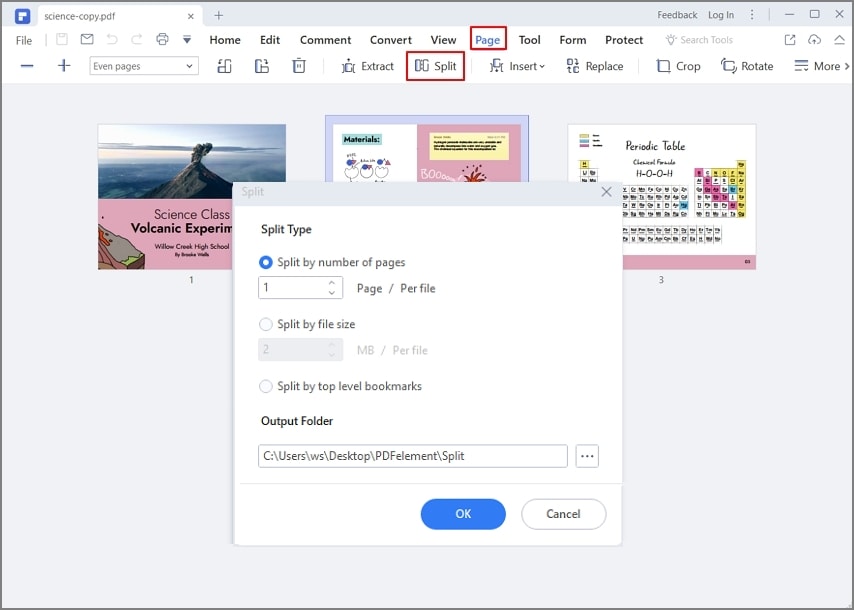Switch to the Edit tab
854x610 pixels.
click(270, 40)
